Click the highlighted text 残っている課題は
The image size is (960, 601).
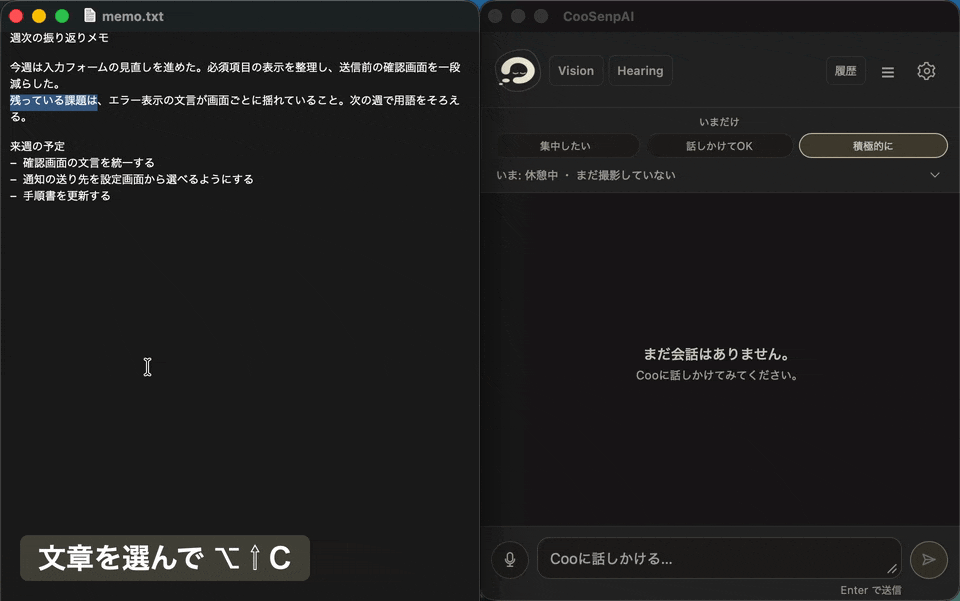point(54,100)
